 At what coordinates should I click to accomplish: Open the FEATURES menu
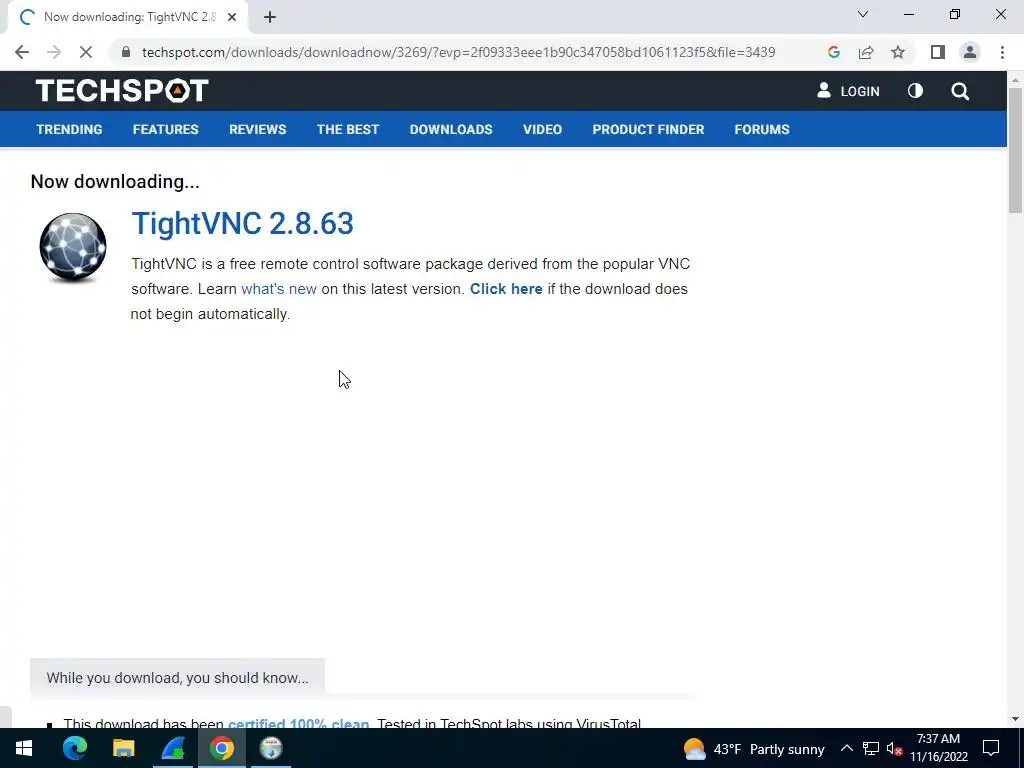point(165,129)
